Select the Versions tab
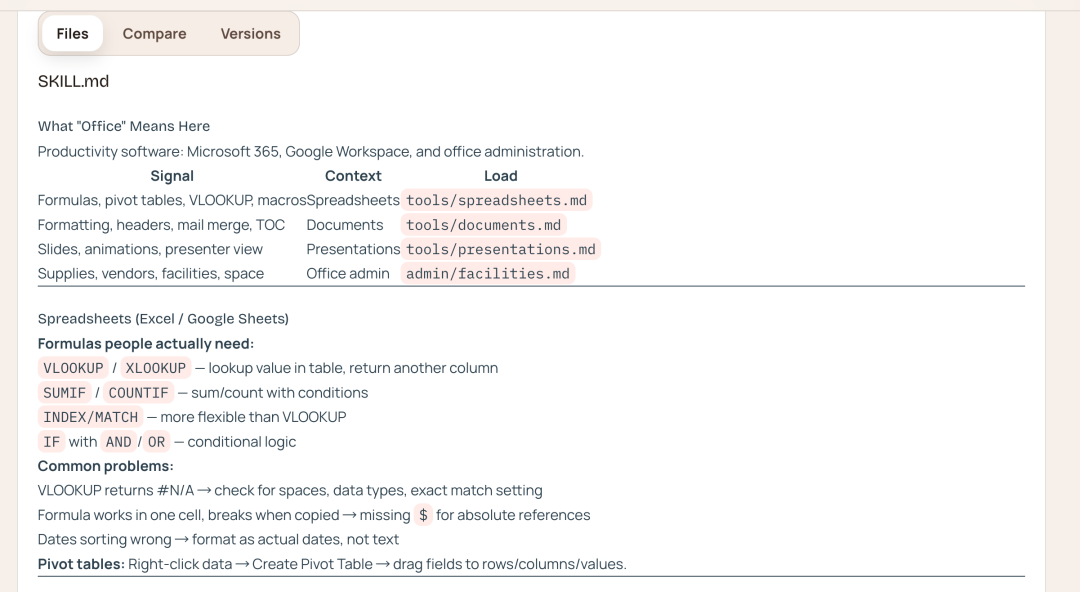This screenshot has width=1080, height=592. click(250, 34)
